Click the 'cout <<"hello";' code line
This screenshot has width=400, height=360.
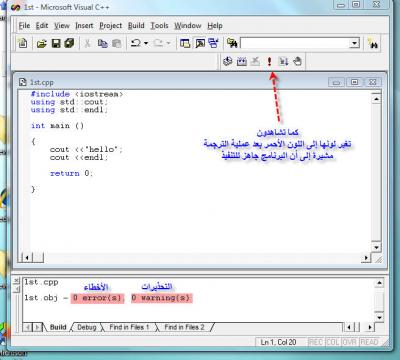(x=86, y=149)
